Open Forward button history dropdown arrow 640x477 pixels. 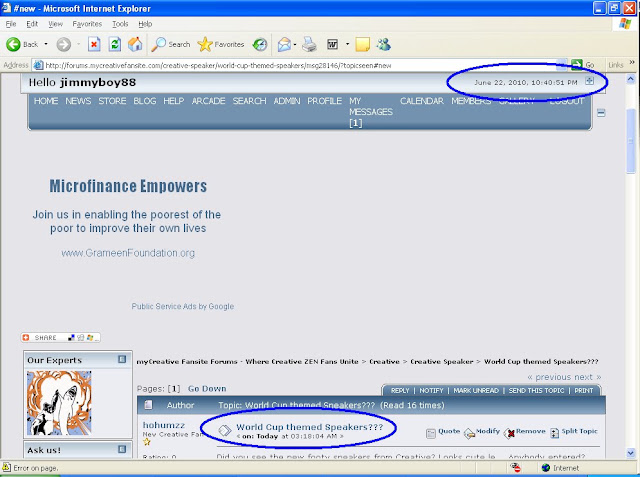click(x=78, y=44)
